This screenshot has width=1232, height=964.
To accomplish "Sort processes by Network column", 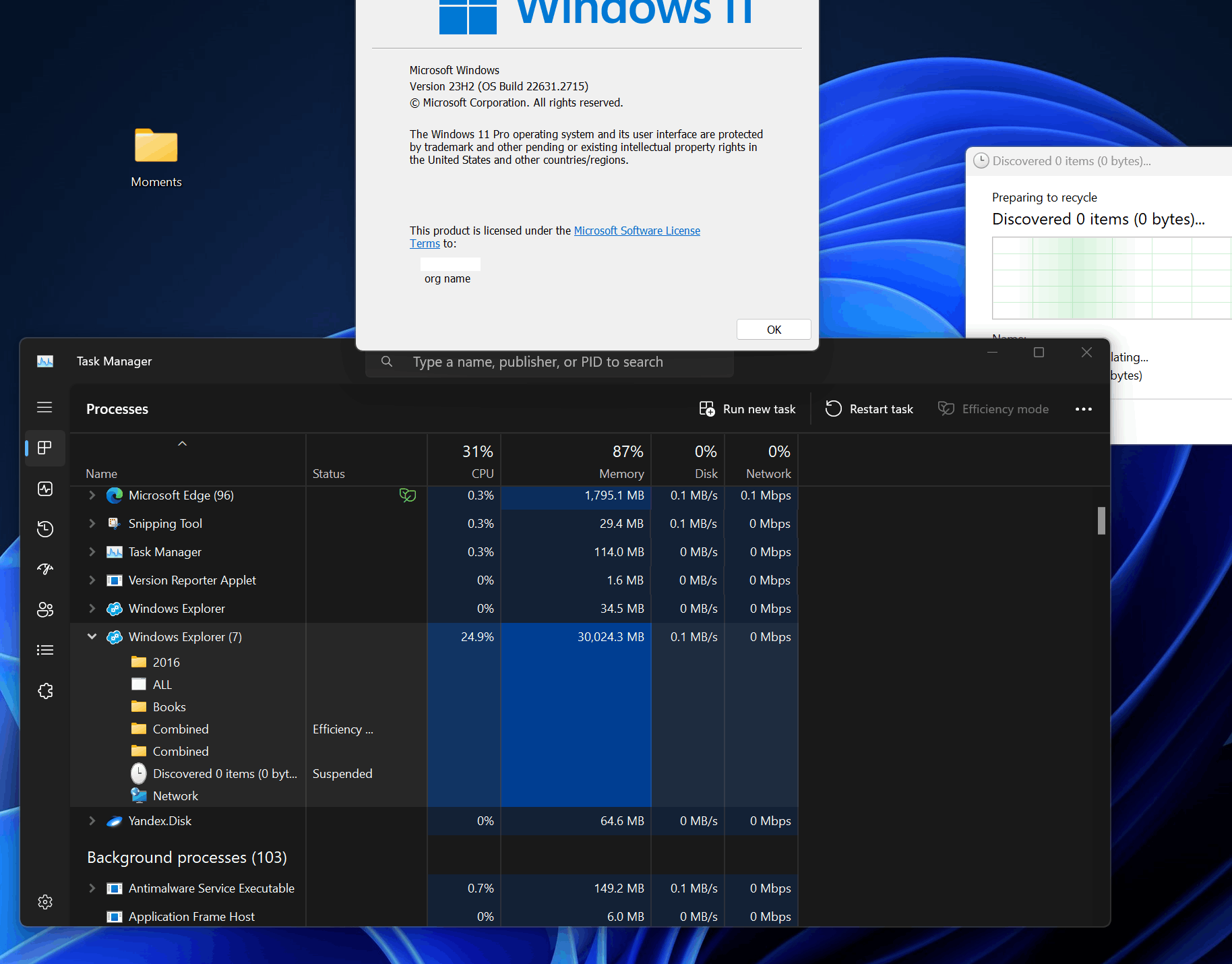I will pyautogui.click(x=762, y=460).
